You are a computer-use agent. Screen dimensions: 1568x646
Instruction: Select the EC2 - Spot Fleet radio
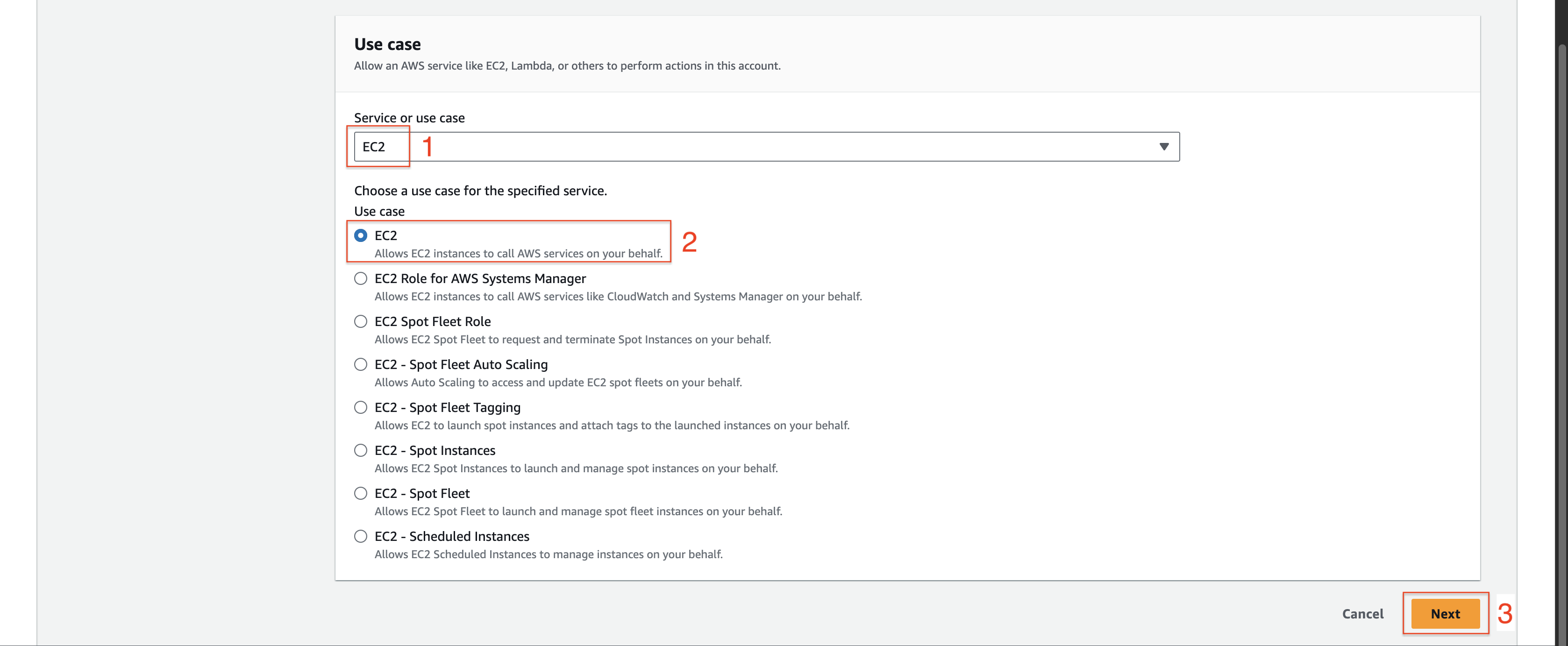click(360, 493)
